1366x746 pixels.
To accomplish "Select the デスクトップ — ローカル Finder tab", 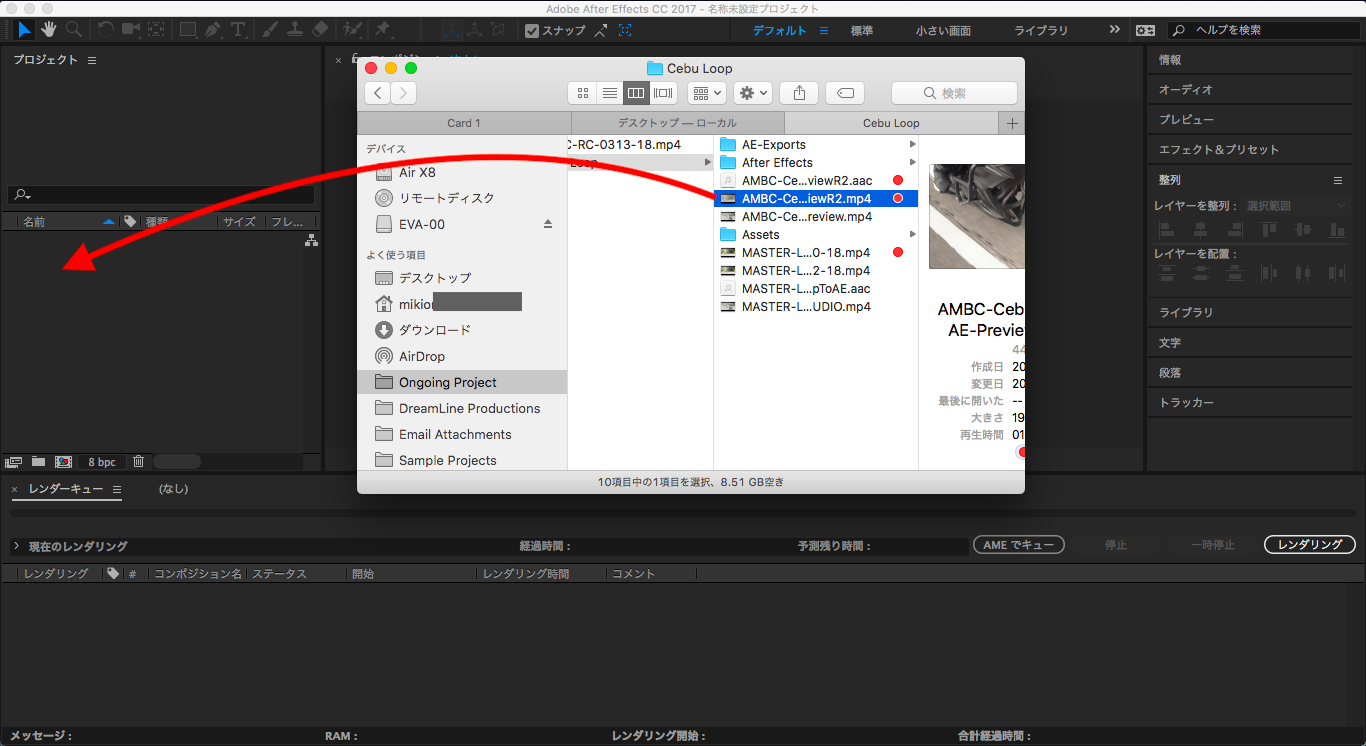I will pyautogui.click(x=678, y=123).
